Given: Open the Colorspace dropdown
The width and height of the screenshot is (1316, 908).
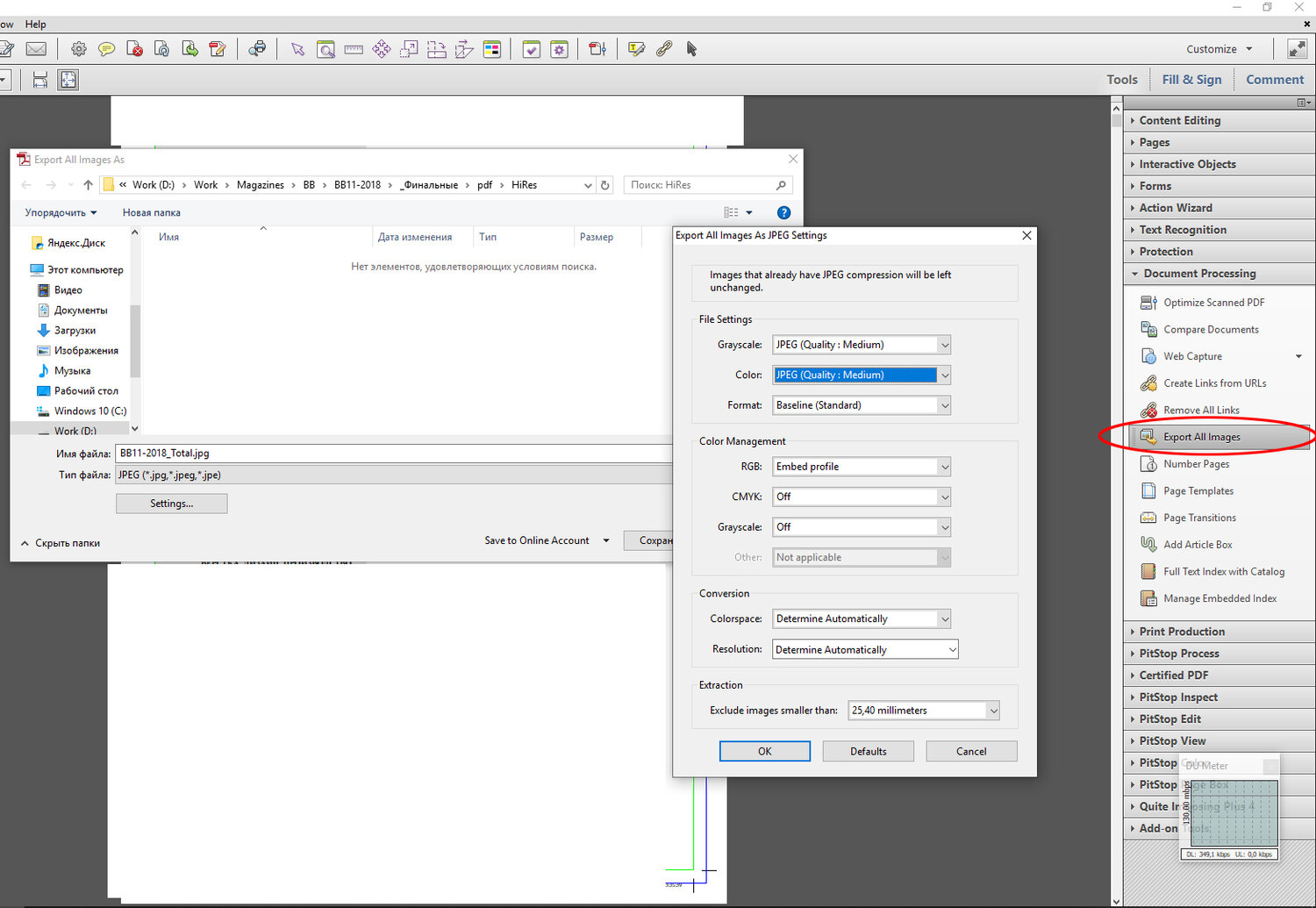Looking at the screenshot, I should [x=861, y=619].
